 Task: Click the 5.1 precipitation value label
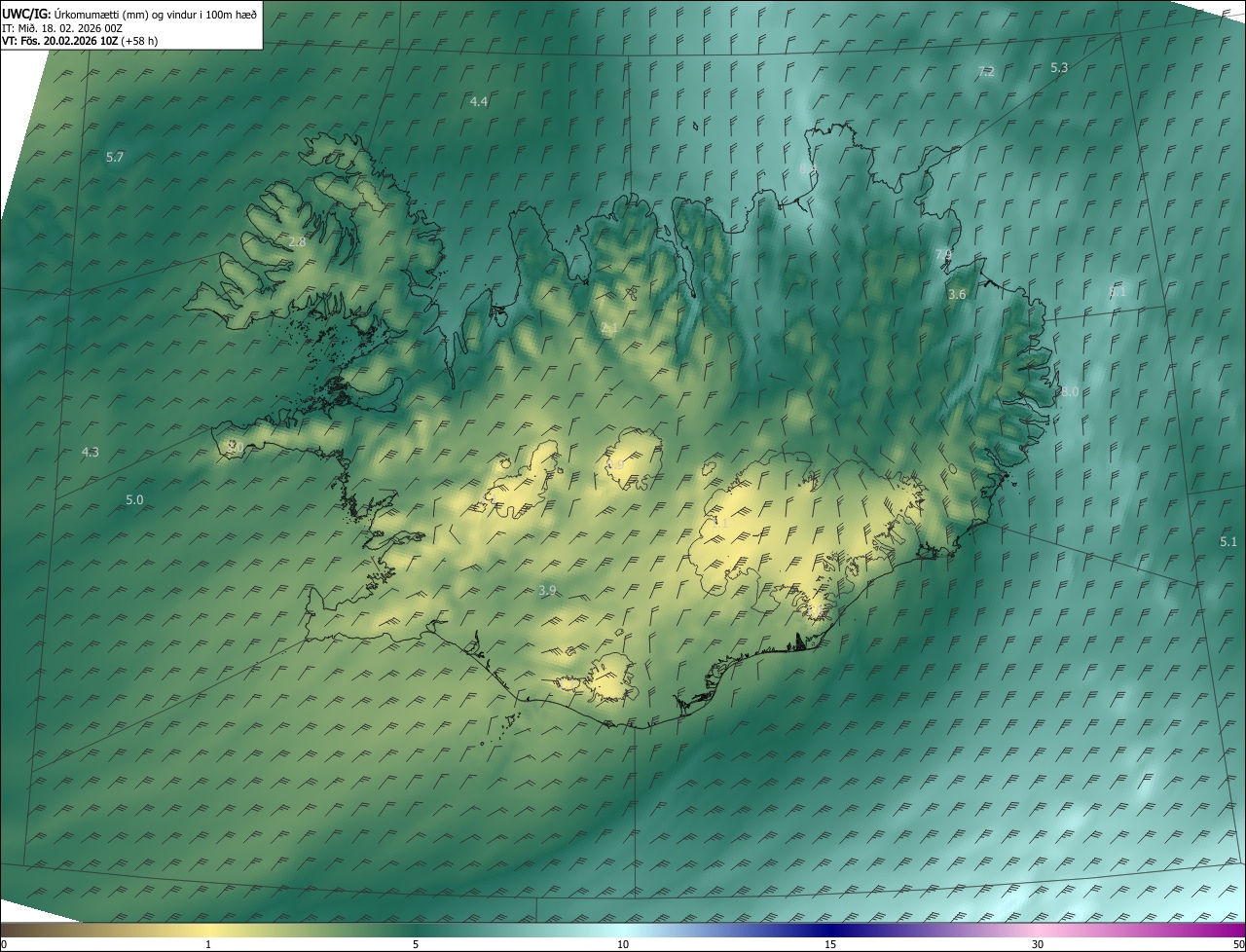[x=1228, y=541]
